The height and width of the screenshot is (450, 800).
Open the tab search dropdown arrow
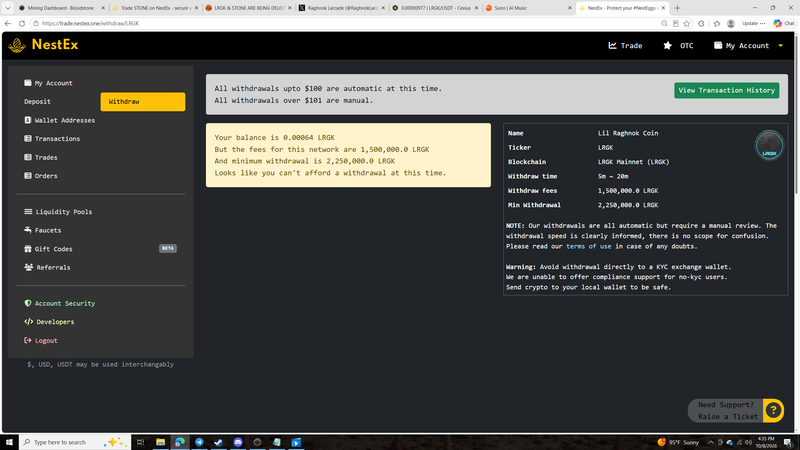[x=7, y=8]
